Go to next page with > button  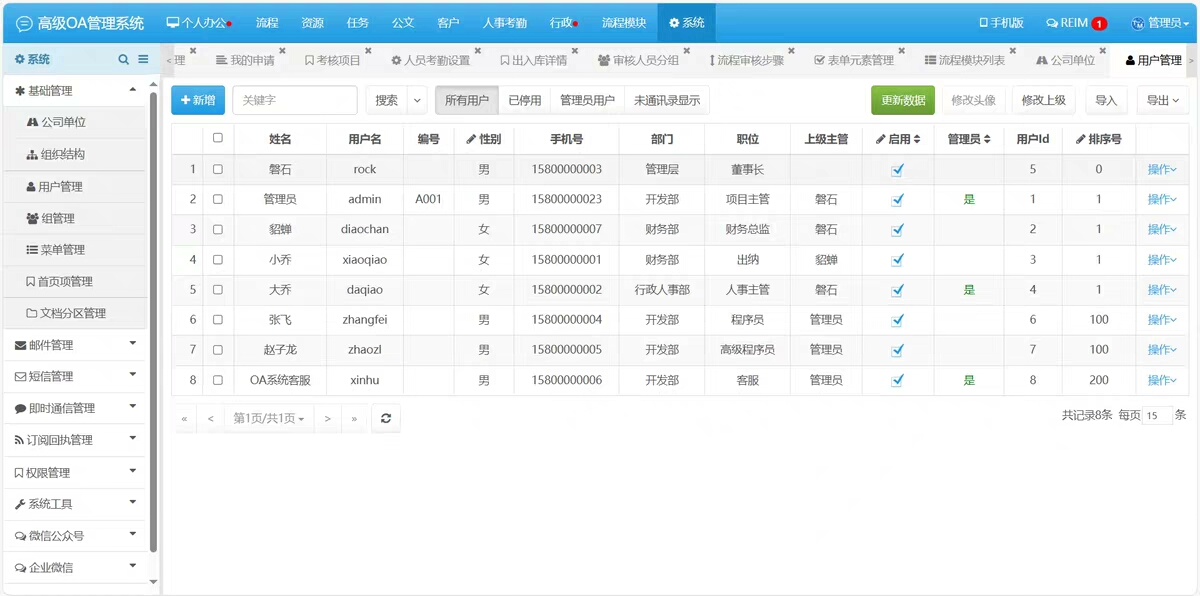(x=328, y=419)
